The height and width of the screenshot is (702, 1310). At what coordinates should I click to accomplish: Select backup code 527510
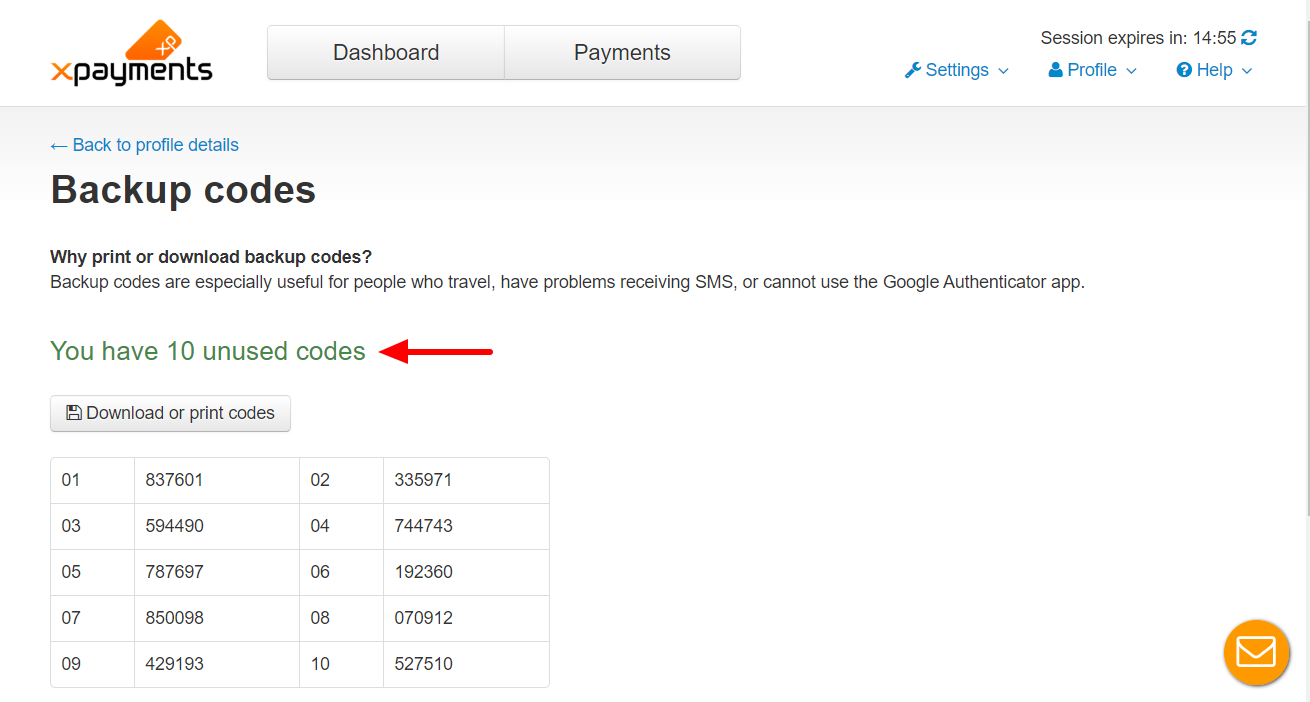(x=423, y=664)
